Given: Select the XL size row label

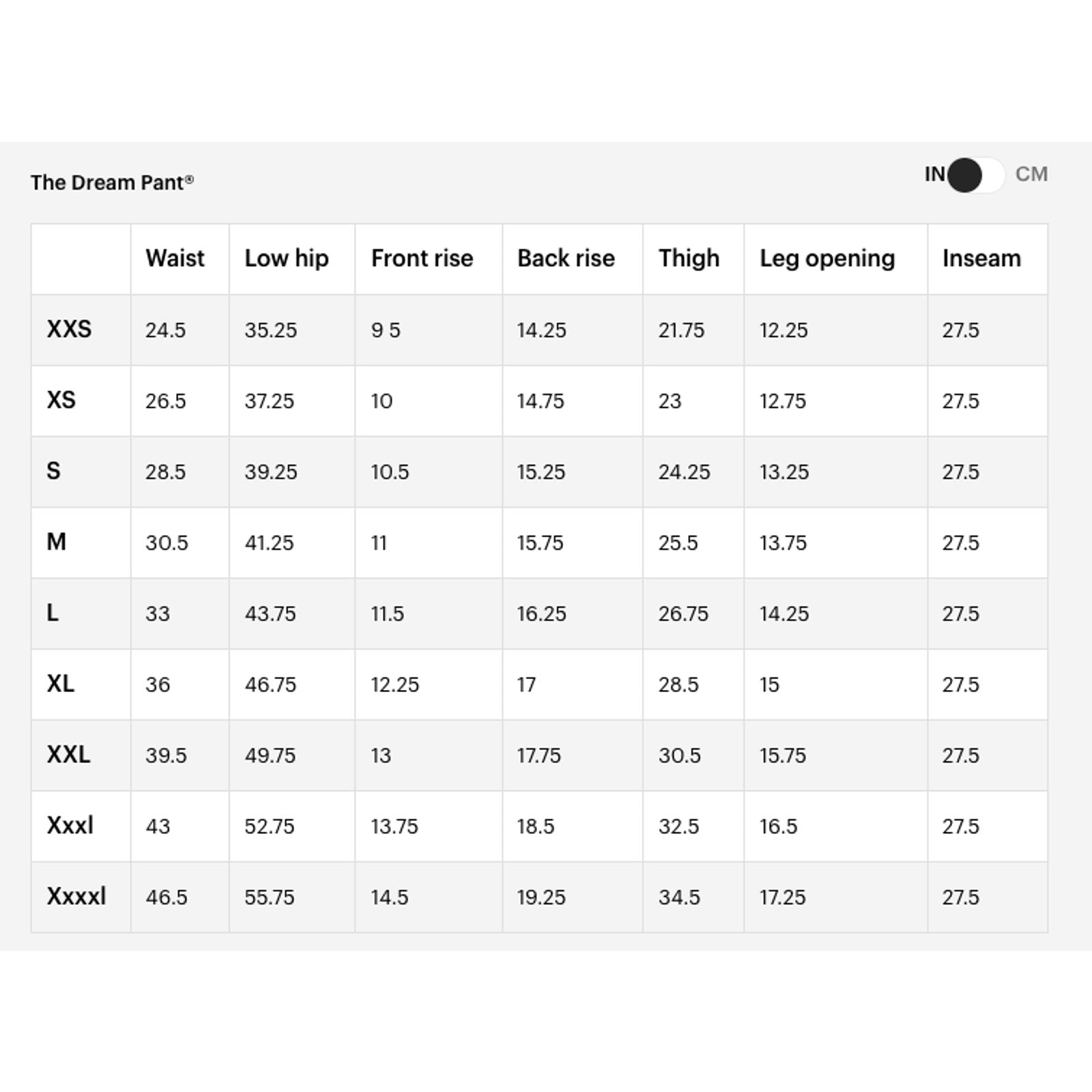Looking at the screenshot, I should pyautogui.click(x=61, y=684).
